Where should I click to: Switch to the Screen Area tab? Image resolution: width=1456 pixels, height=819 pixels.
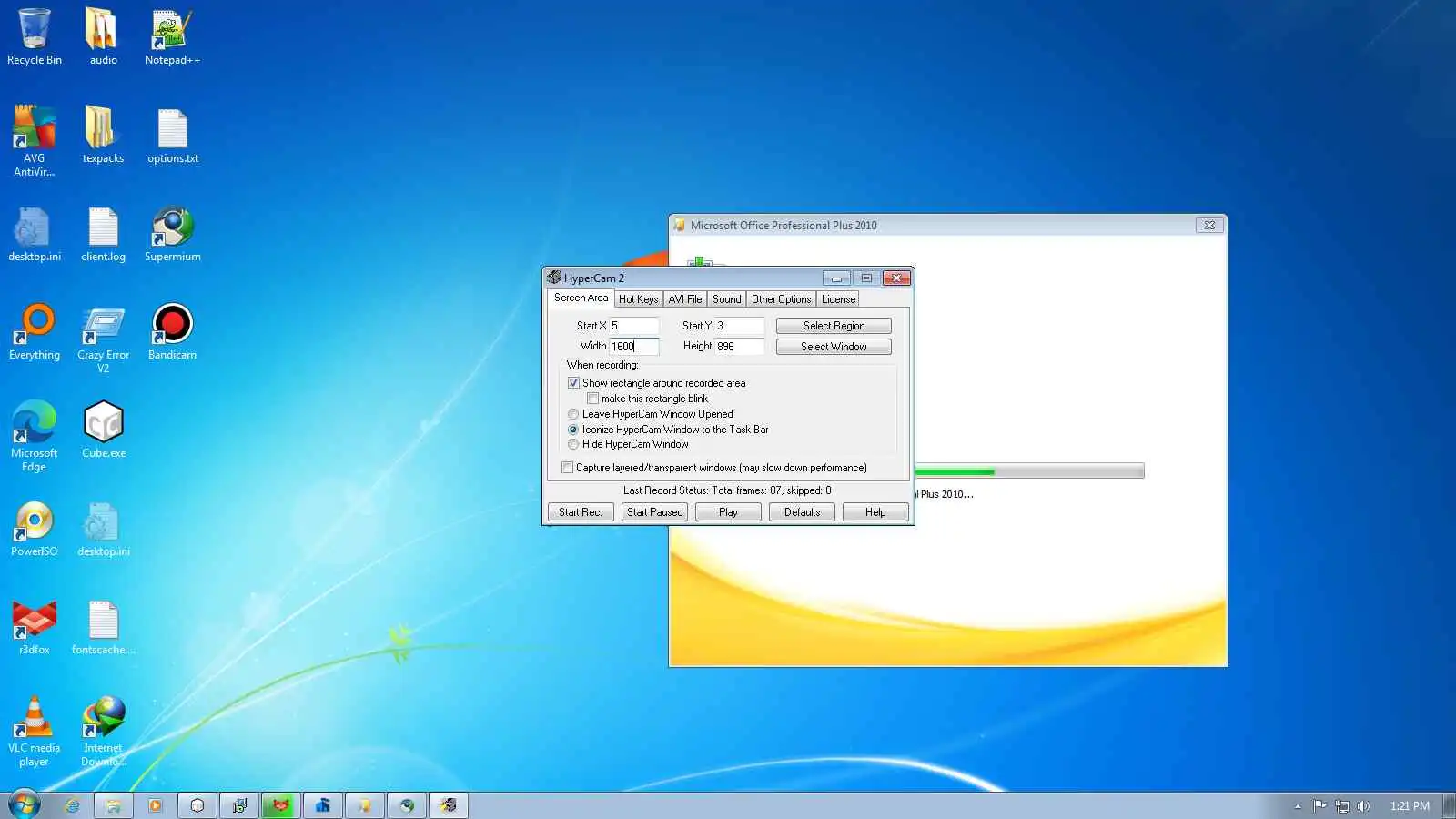(x=581, y=298)
